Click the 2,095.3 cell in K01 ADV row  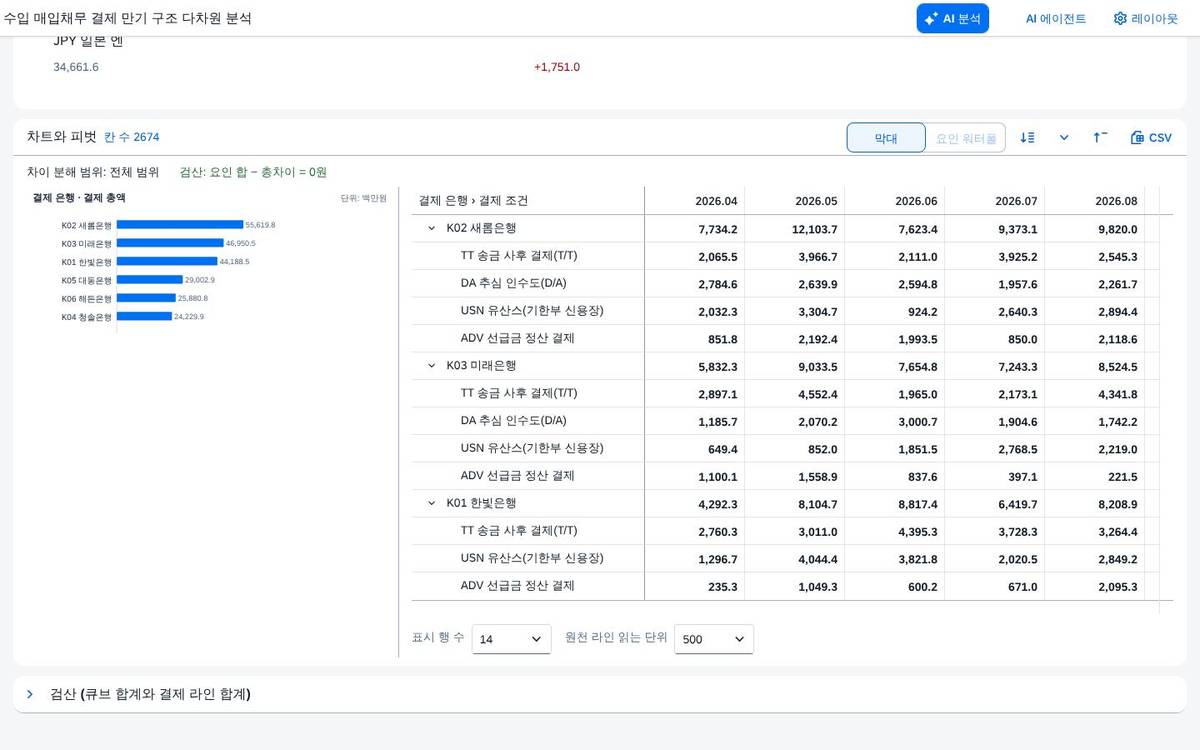1095,587
